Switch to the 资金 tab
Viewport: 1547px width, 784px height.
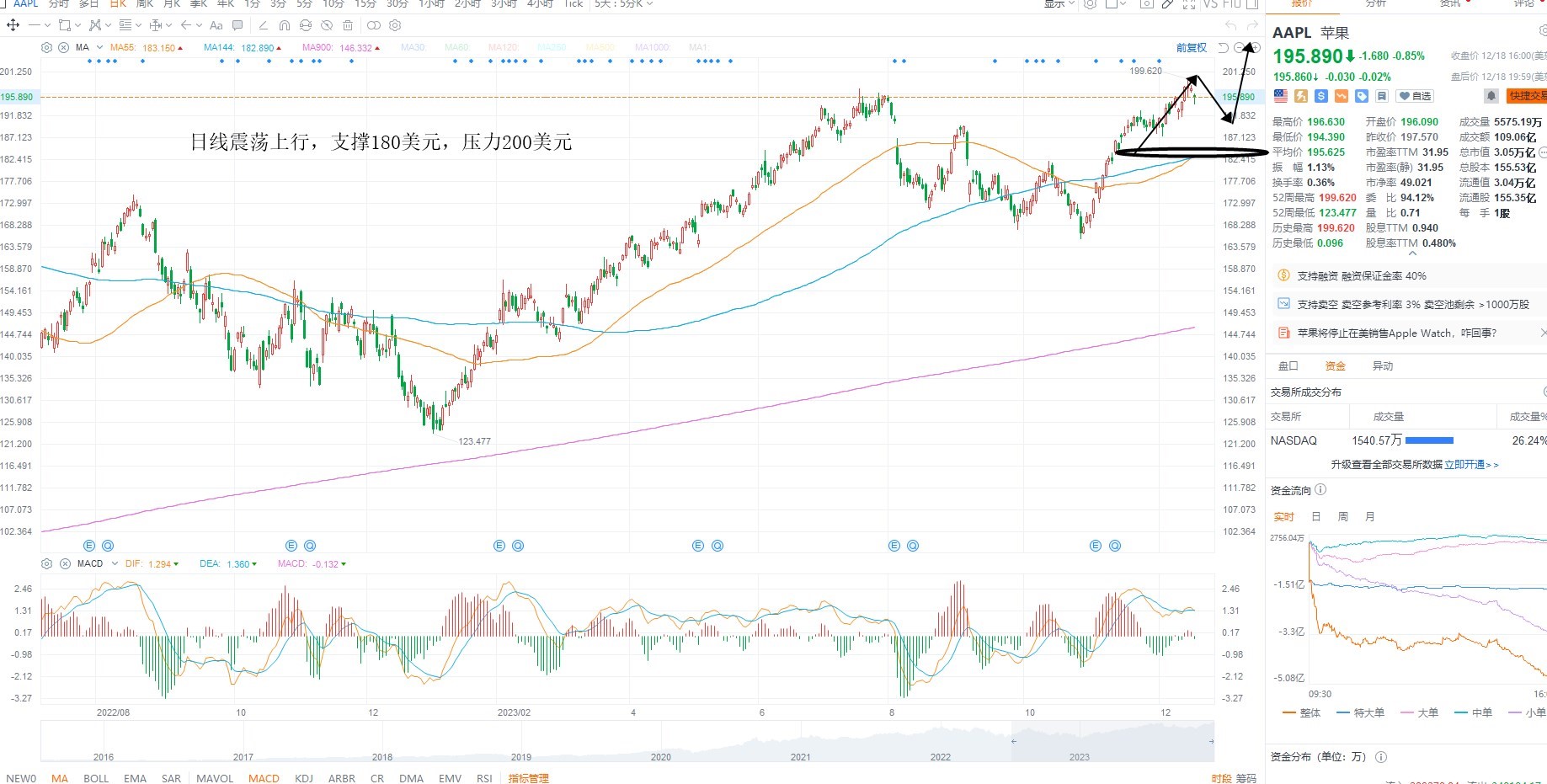point(1336,365)
